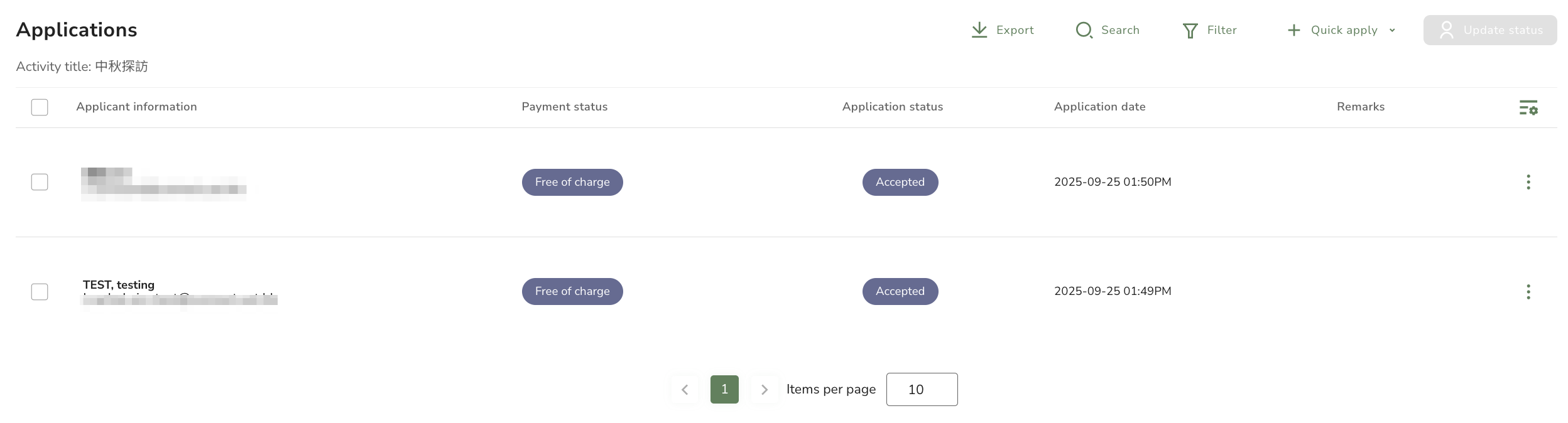The height and width of the screenshot is (423, 1568).
Task: Go to the next page chevron
Action: point(764,390)
